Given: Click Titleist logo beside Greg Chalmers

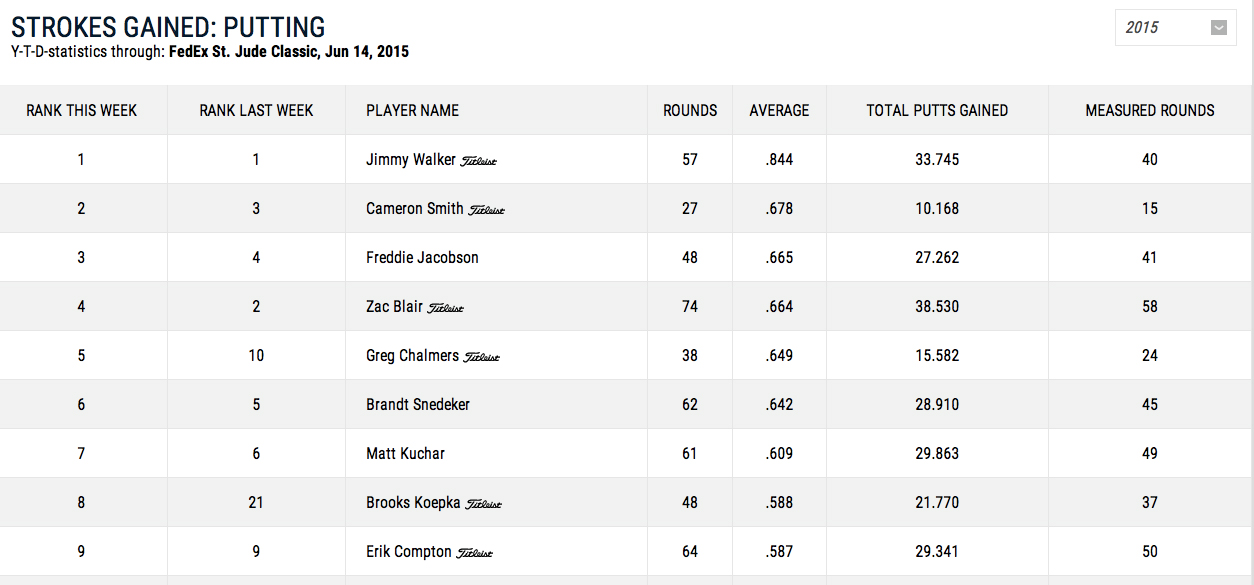Looking at the screenshot, I should click(482, 357).
